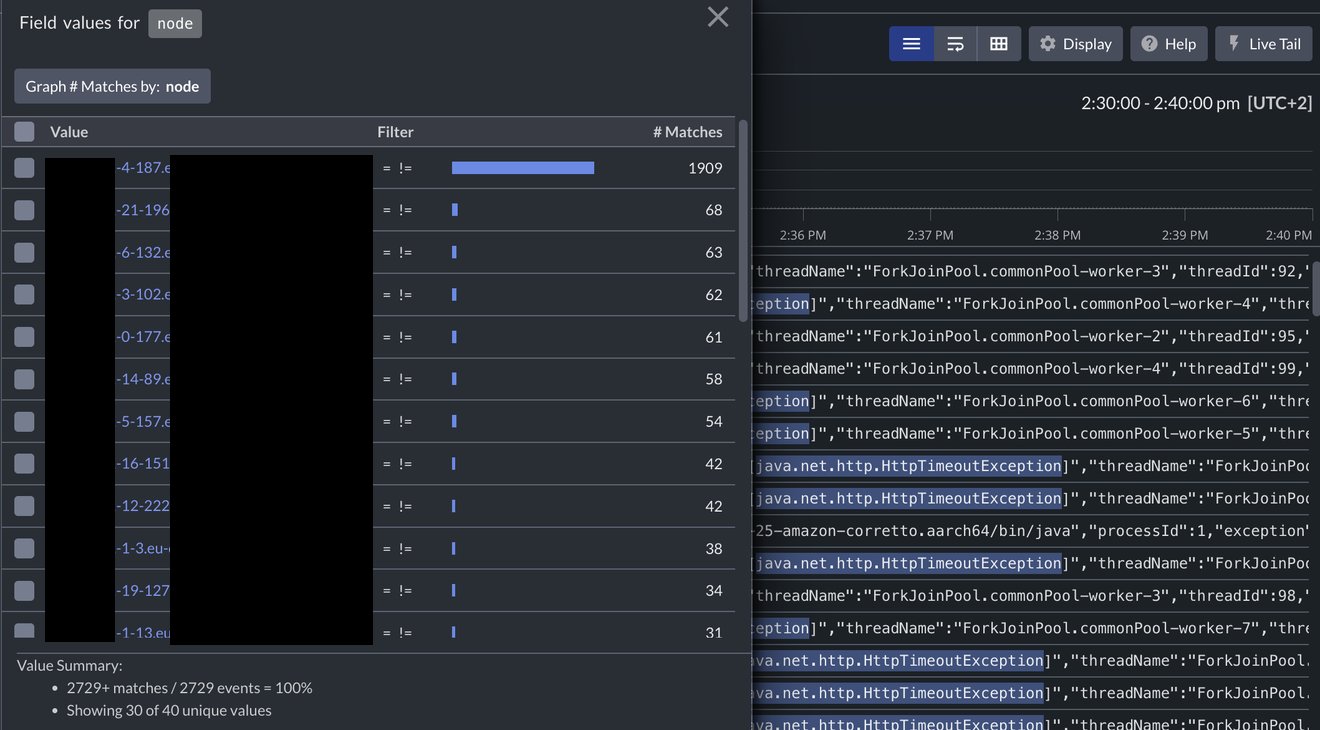This screenshot has height=730, width=1320.
Task: Apply equals filter for row with 68 matches
Action: (387, 210)
